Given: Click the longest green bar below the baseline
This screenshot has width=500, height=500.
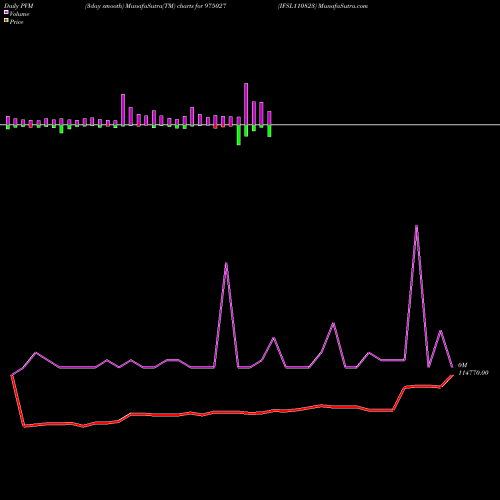Looking at the screenshot, I should [x=239, y=135].
